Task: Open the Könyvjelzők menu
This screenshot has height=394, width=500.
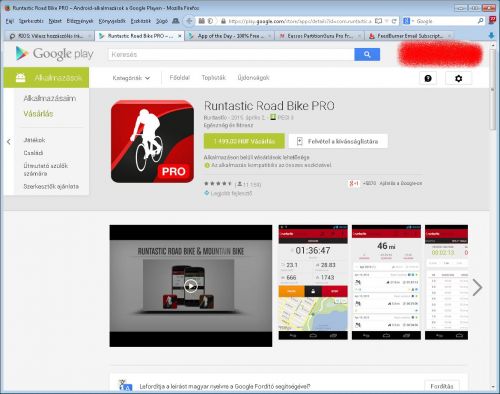Action: pyautogui.click(x=112, y=21)
